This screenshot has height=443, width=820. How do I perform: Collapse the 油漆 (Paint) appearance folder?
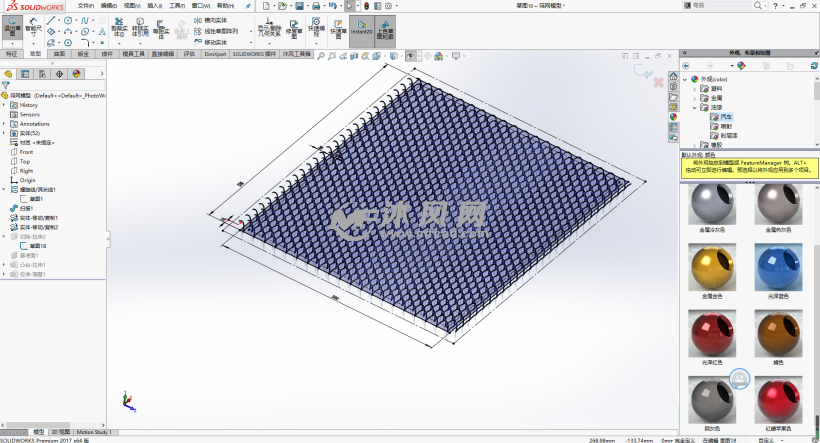click(x=695, y=107)
